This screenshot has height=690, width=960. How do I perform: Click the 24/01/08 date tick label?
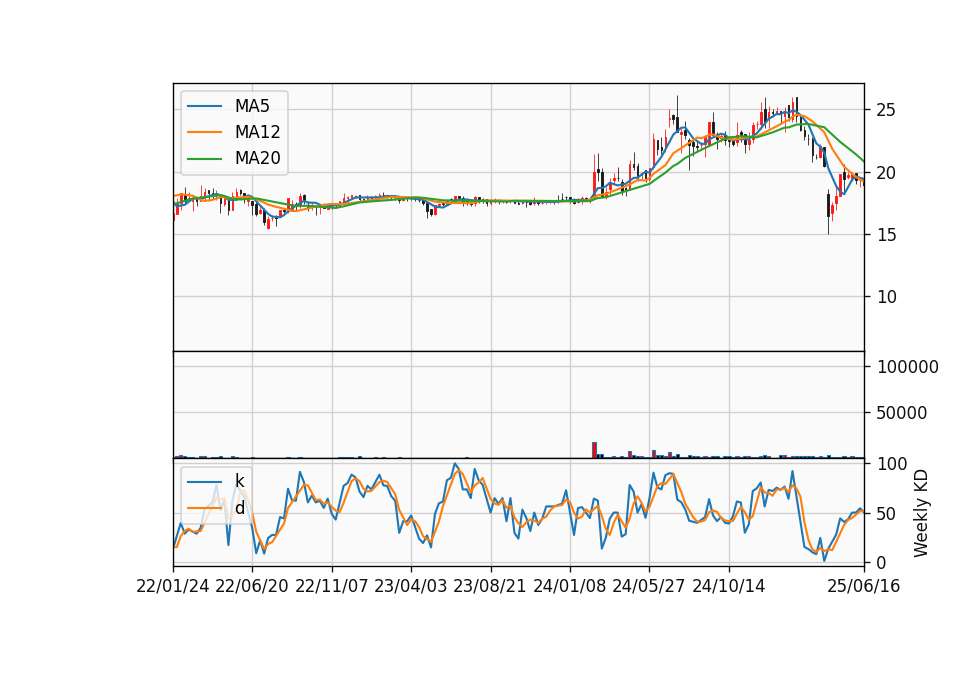(569, 586)
